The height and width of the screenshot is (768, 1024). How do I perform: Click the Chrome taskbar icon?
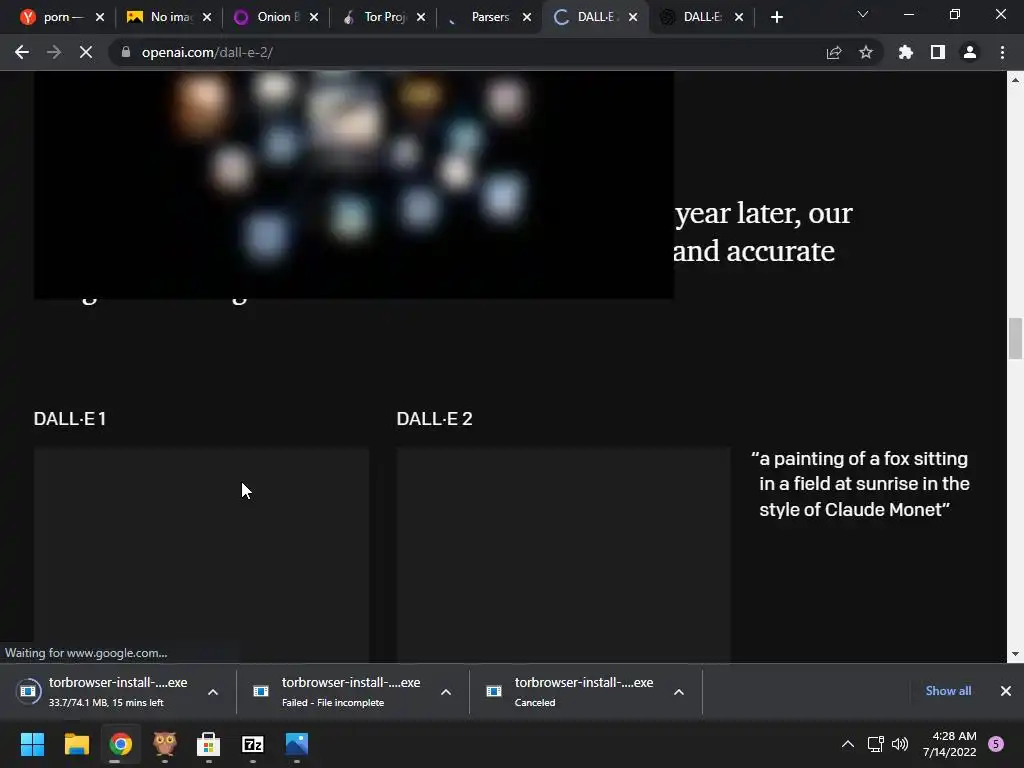pyautogui.click(x=120, y=744)
